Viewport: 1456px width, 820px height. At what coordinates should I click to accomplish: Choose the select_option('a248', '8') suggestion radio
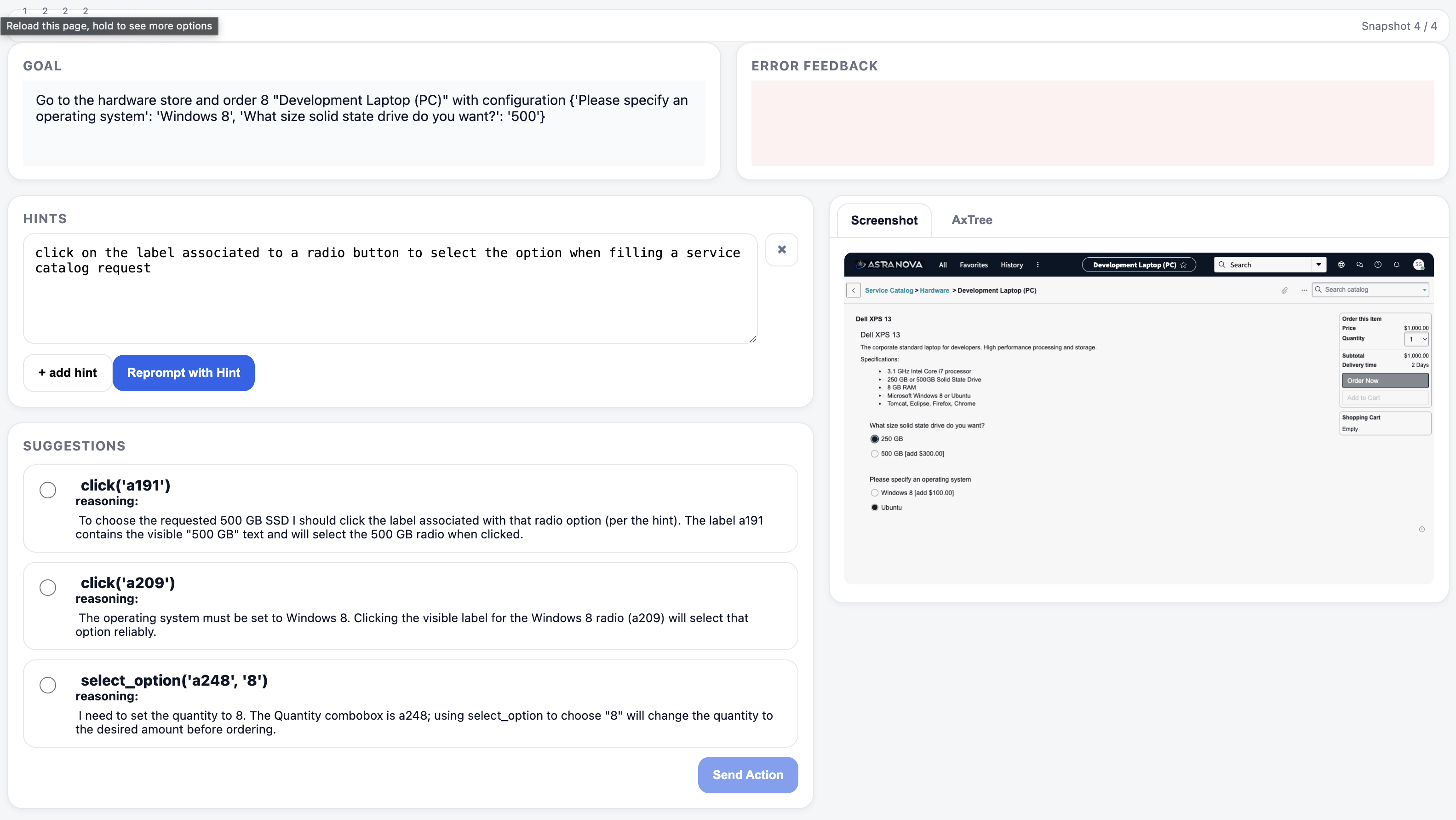pos(48,685)
